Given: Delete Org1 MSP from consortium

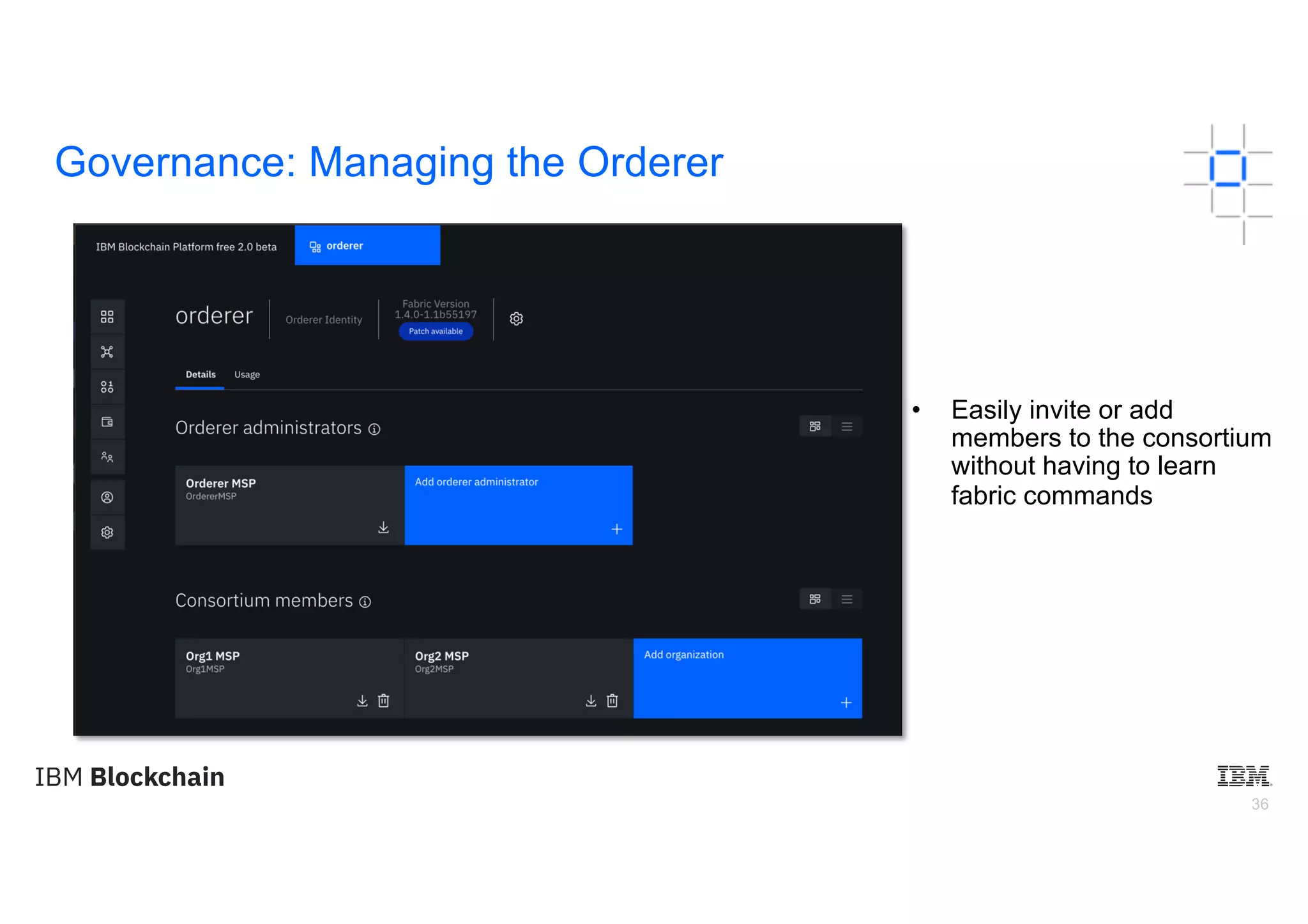Looking at the screenshot, I should coord(383,701).
